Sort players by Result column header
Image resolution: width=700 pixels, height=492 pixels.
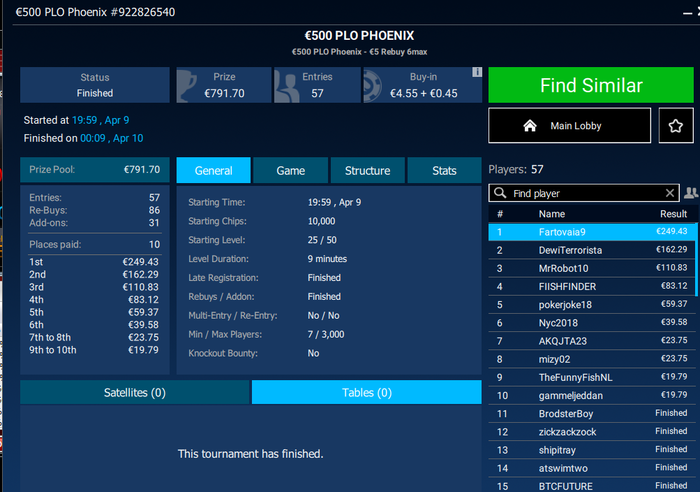point(673,214)
